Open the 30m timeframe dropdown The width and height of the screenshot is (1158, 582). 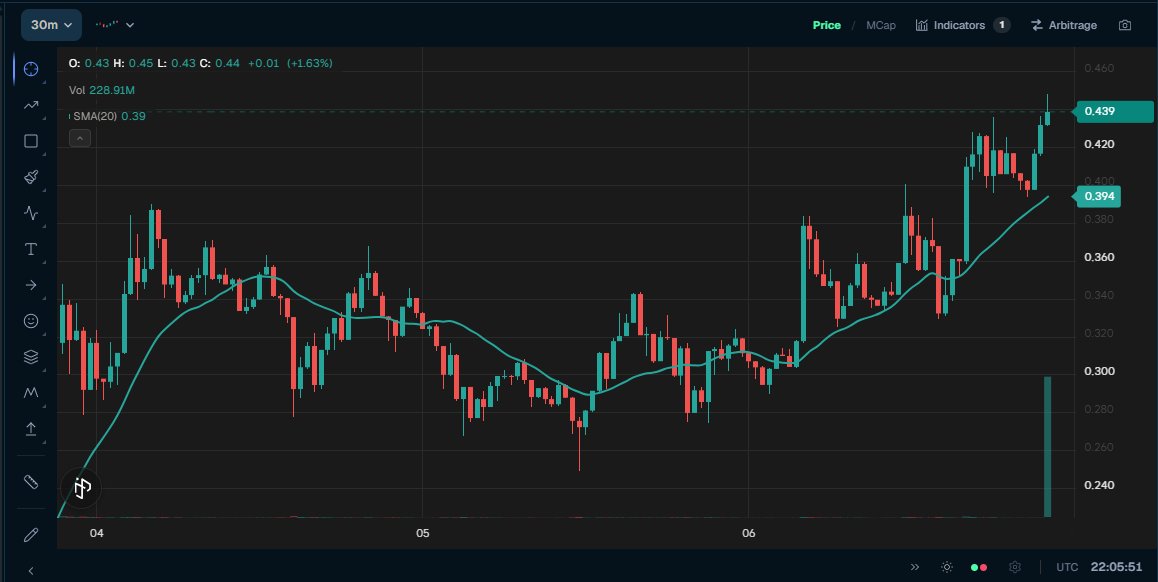pyautogui.click(x=51, y=25)
